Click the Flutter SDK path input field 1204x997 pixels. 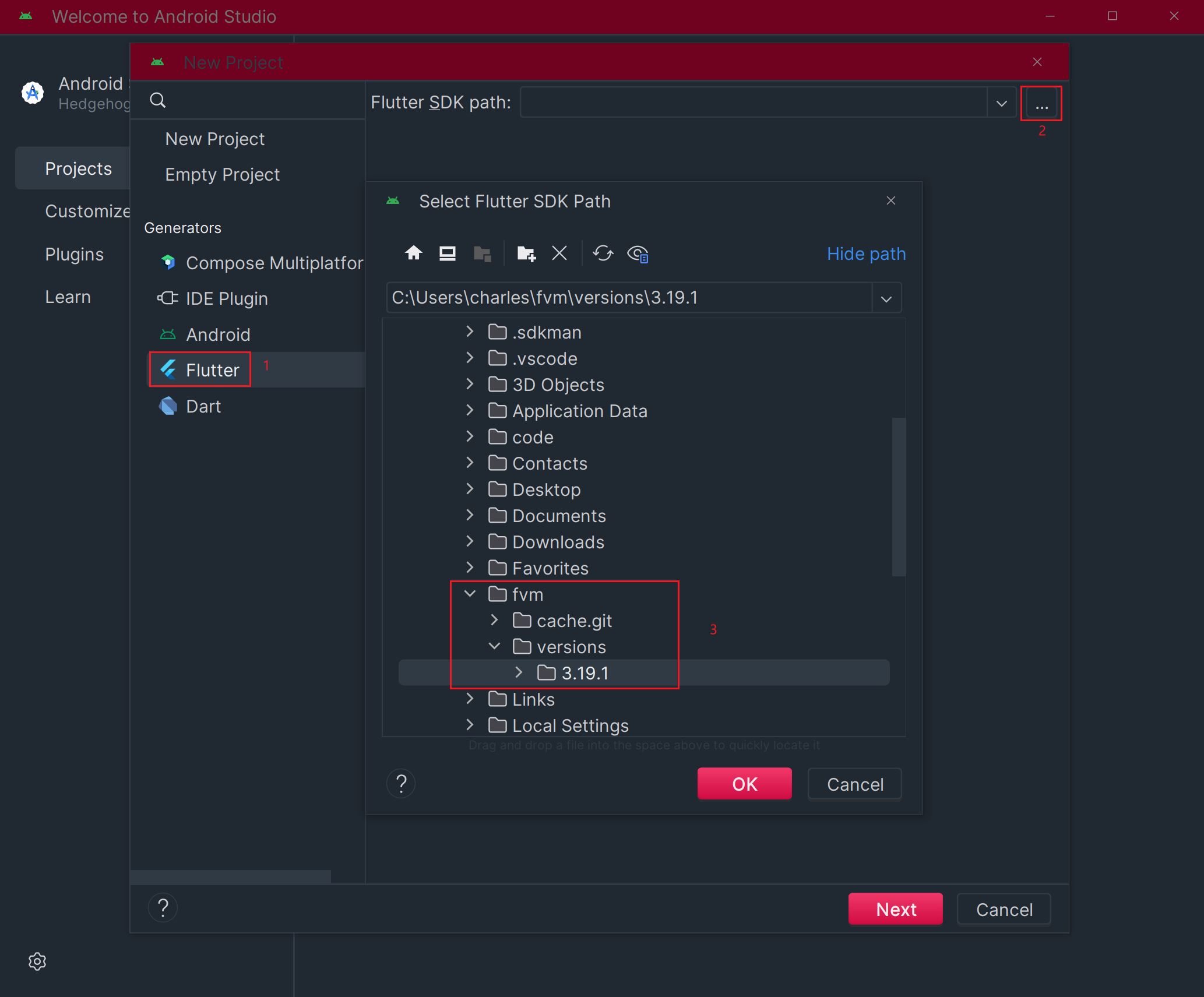tap(754, 103)
